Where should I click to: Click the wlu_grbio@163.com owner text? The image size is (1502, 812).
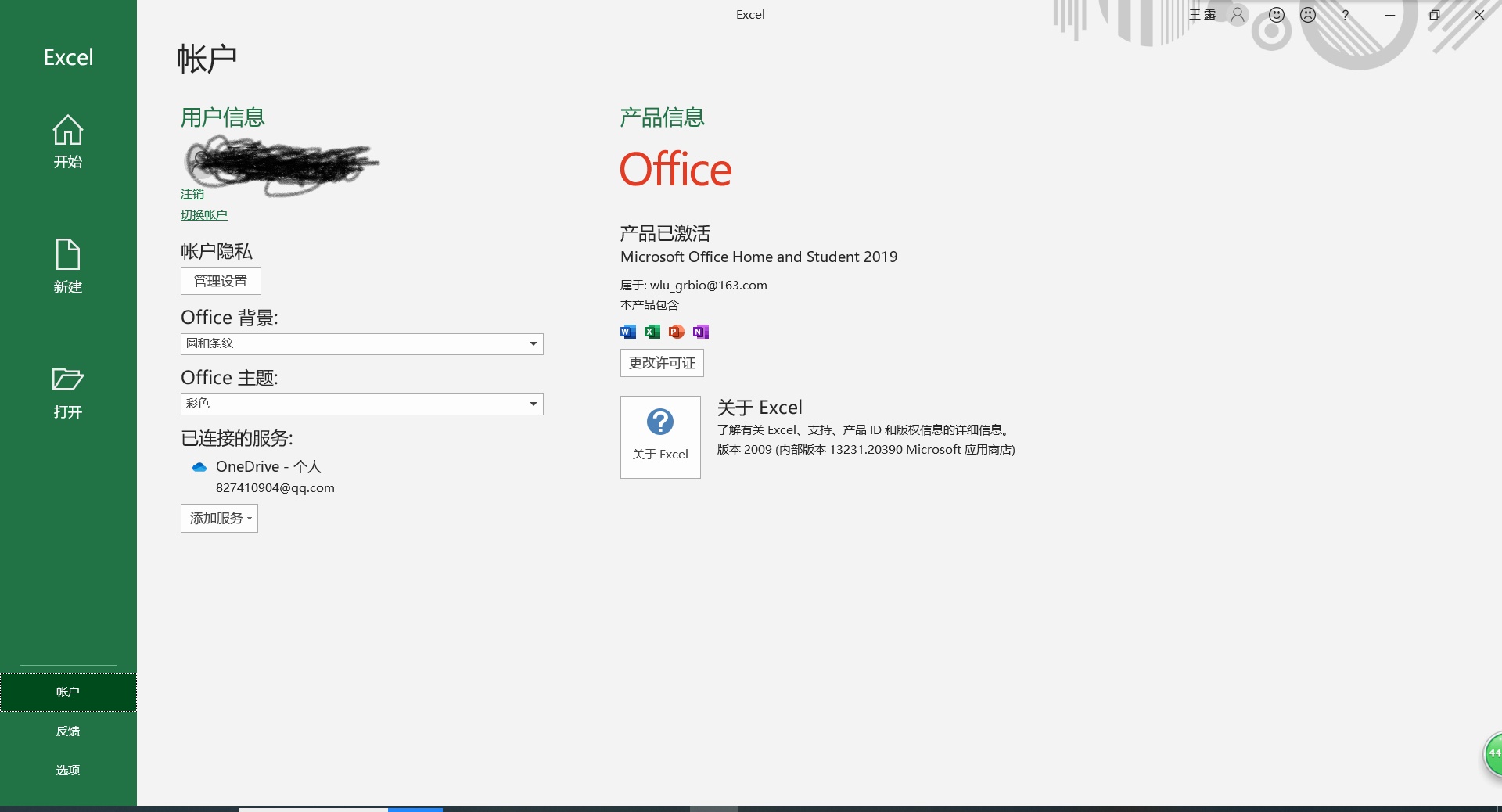pyautogui.click(x=709, y=286)
